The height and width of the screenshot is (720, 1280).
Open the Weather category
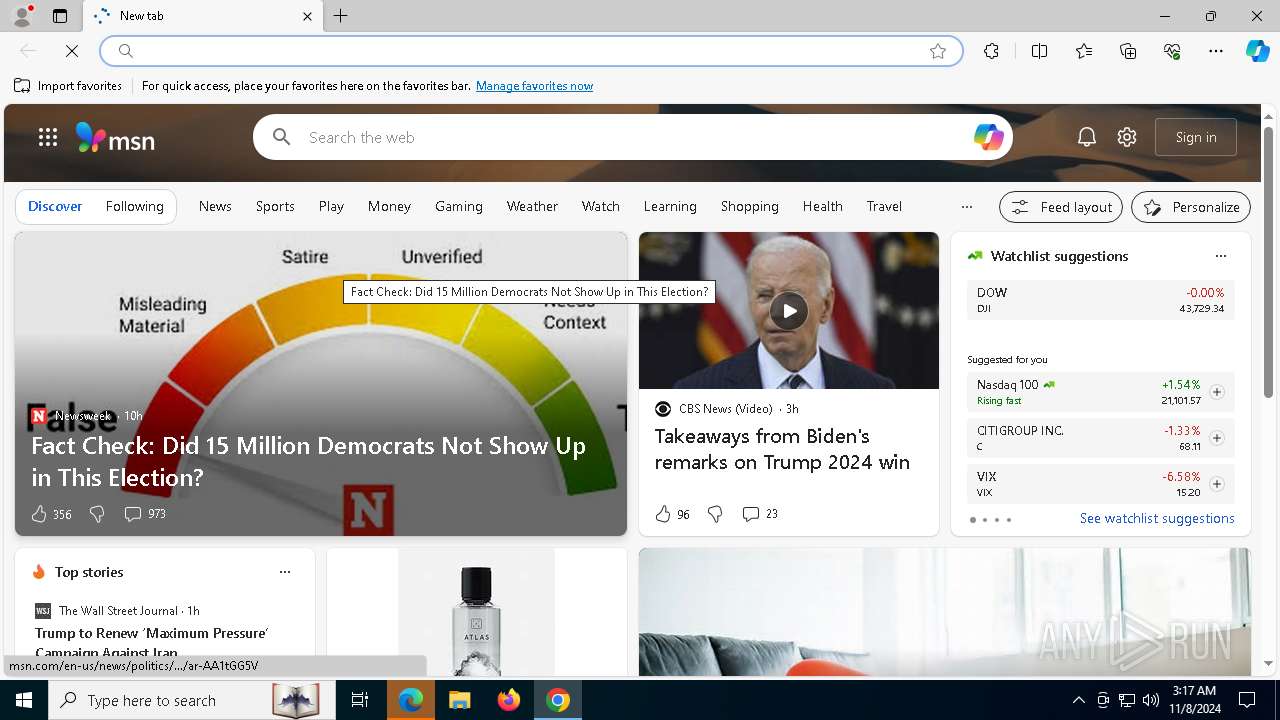click(532, 206)
